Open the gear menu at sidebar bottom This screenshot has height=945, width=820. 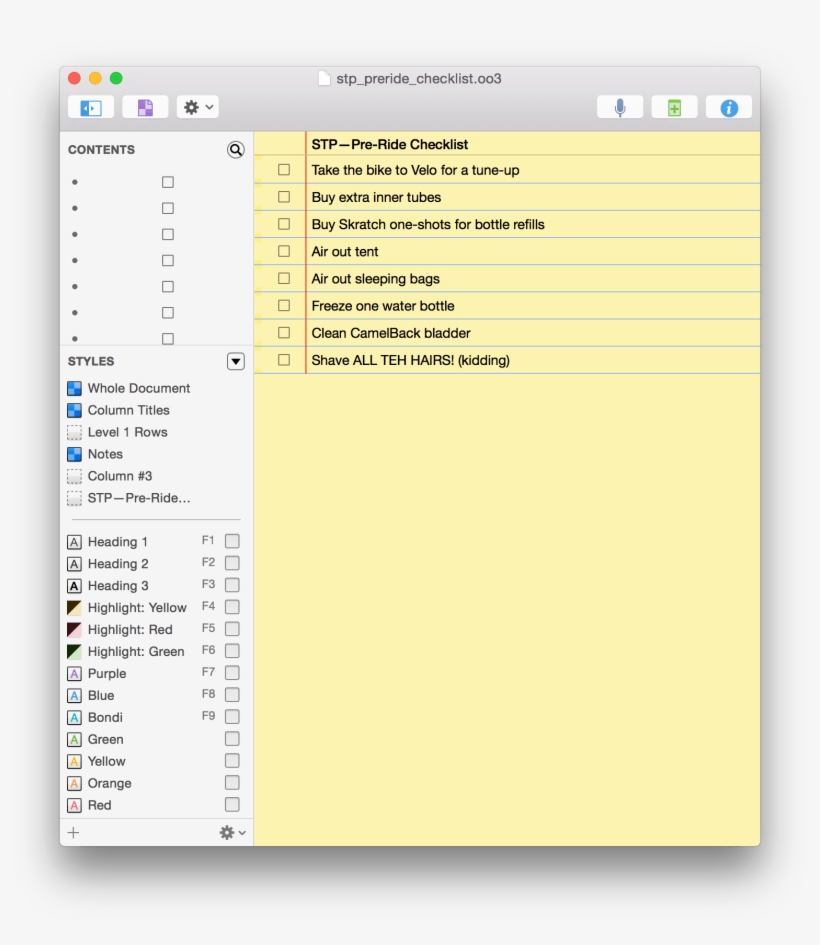point(228,831)
